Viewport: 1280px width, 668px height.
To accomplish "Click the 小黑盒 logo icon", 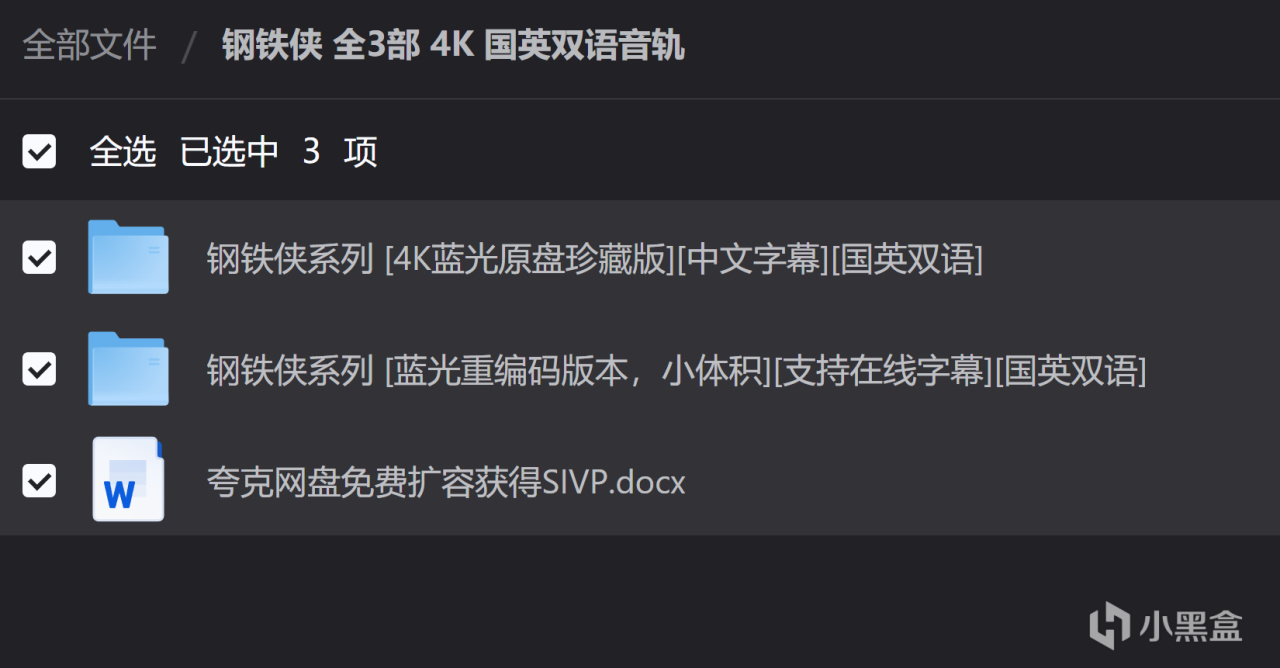I will click(x=1109, y=626).
